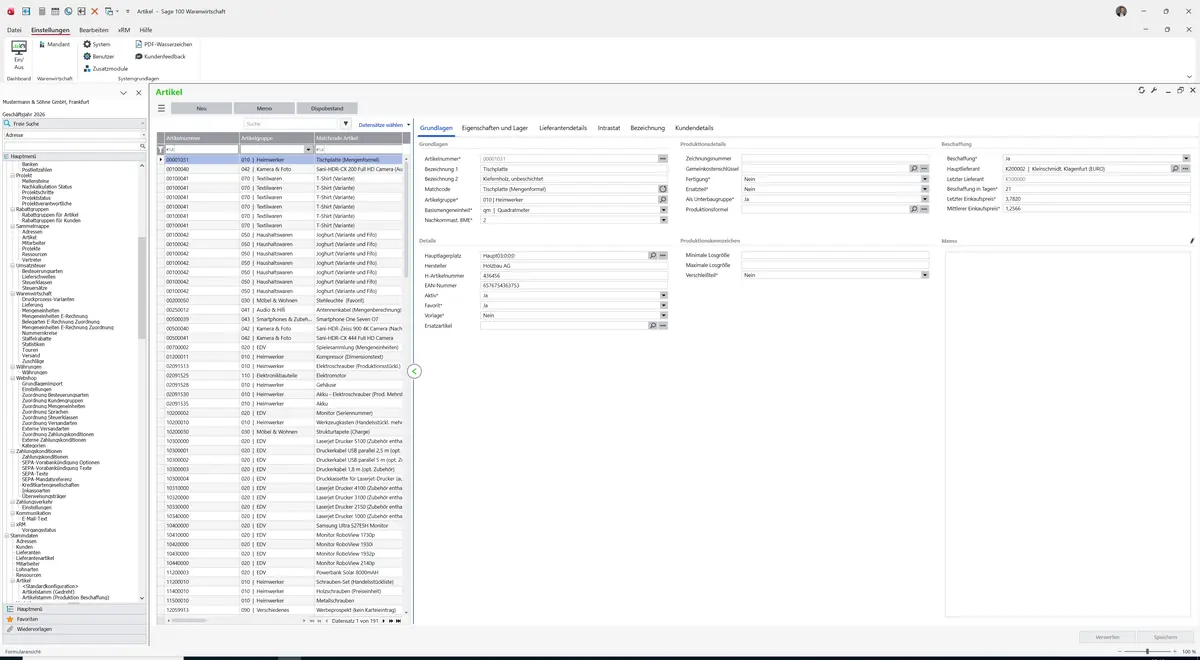Click wrench icon in Artikel window header
The height and width of the screenshot is (660, 1200).
click(1154, 90)
